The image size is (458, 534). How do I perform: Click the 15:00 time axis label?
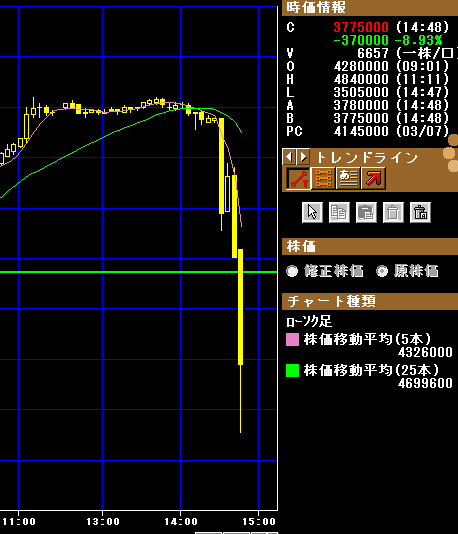pos(259,522)
